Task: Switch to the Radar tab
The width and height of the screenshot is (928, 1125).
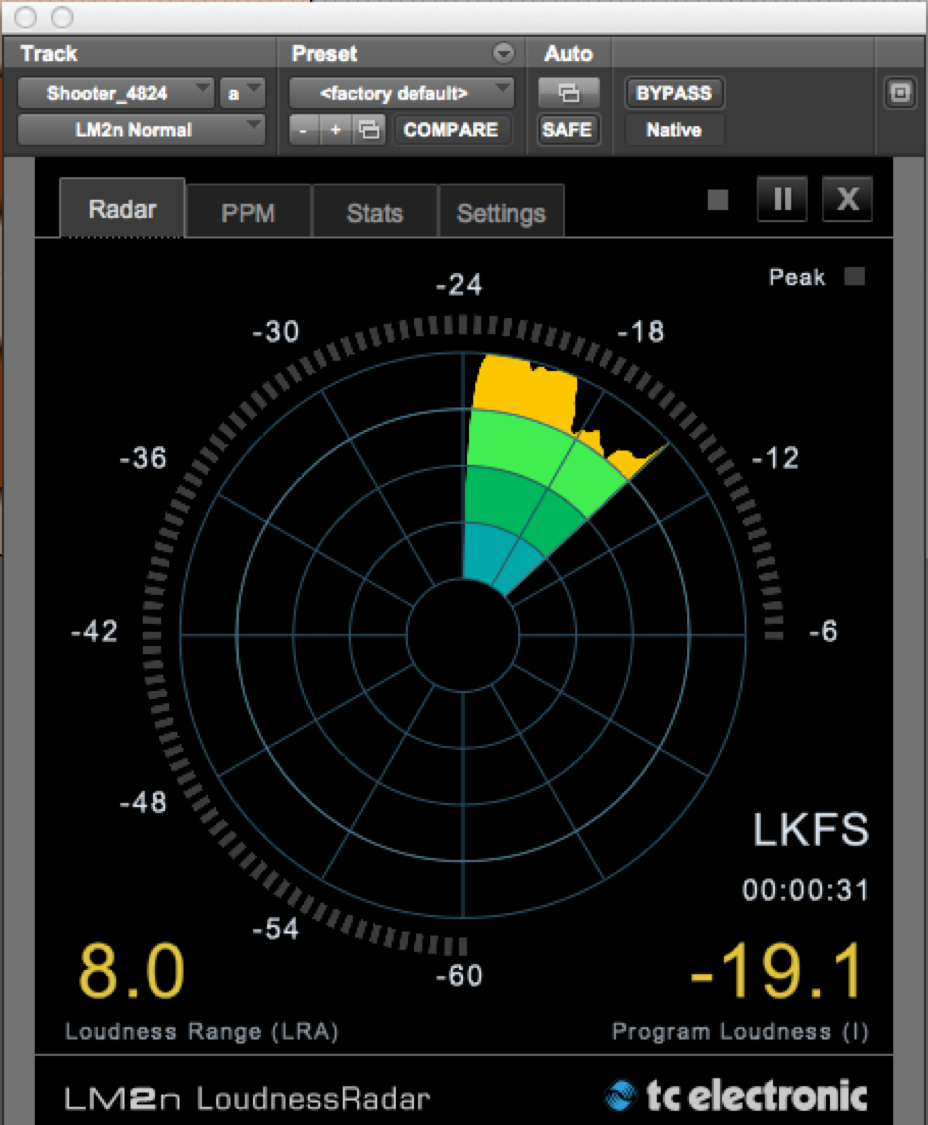Action: (122, 209)
